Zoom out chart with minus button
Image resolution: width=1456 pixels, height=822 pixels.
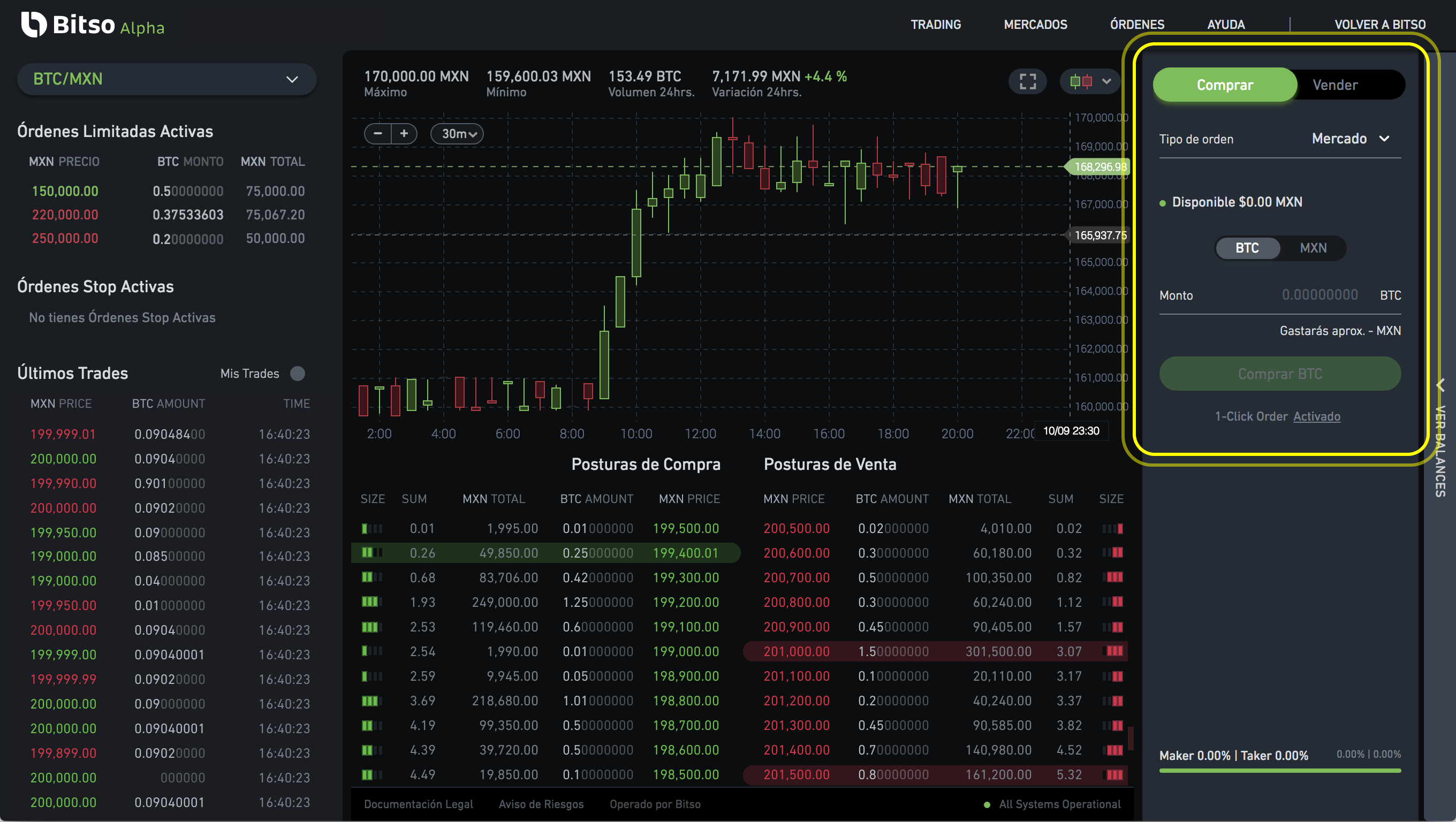point(378,134)
